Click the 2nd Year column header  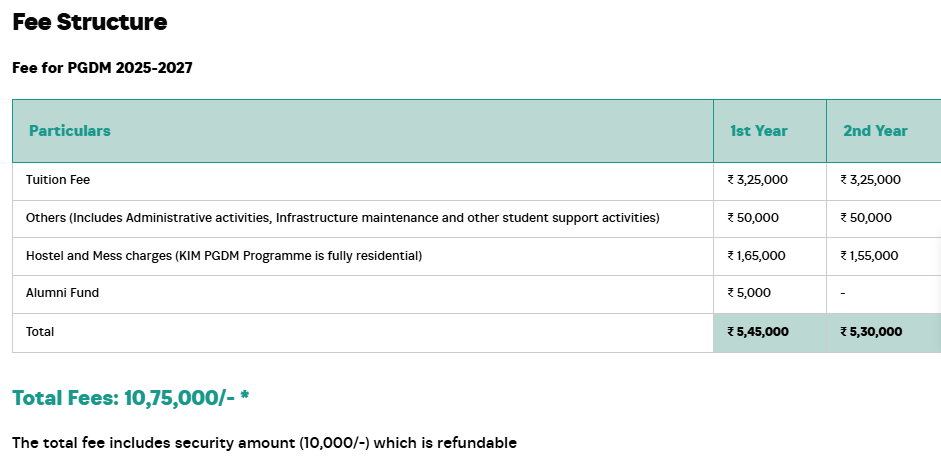875,131
